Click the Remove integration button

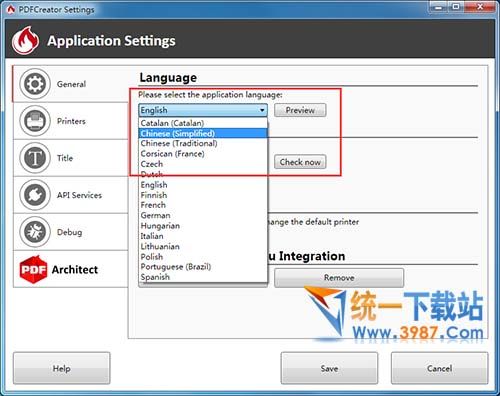pos(339,278)
